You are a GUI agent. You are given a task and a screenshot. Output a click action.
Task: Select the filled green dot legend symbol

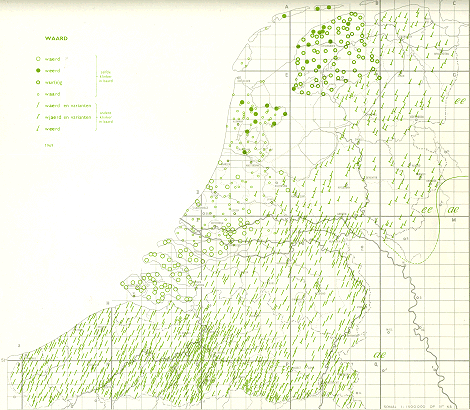(38, 71)
